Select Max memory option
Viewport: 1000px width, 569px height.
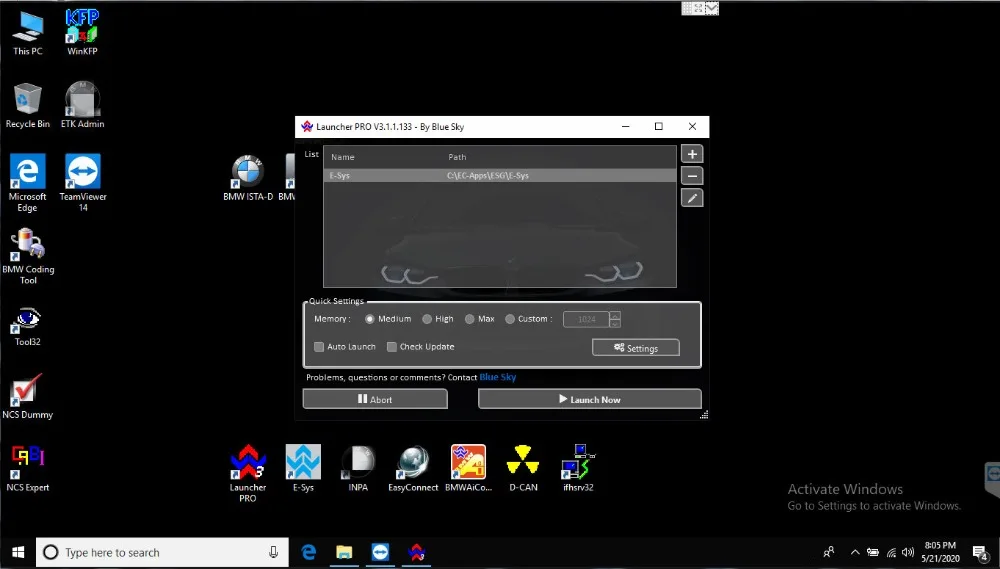pos(480,319)
